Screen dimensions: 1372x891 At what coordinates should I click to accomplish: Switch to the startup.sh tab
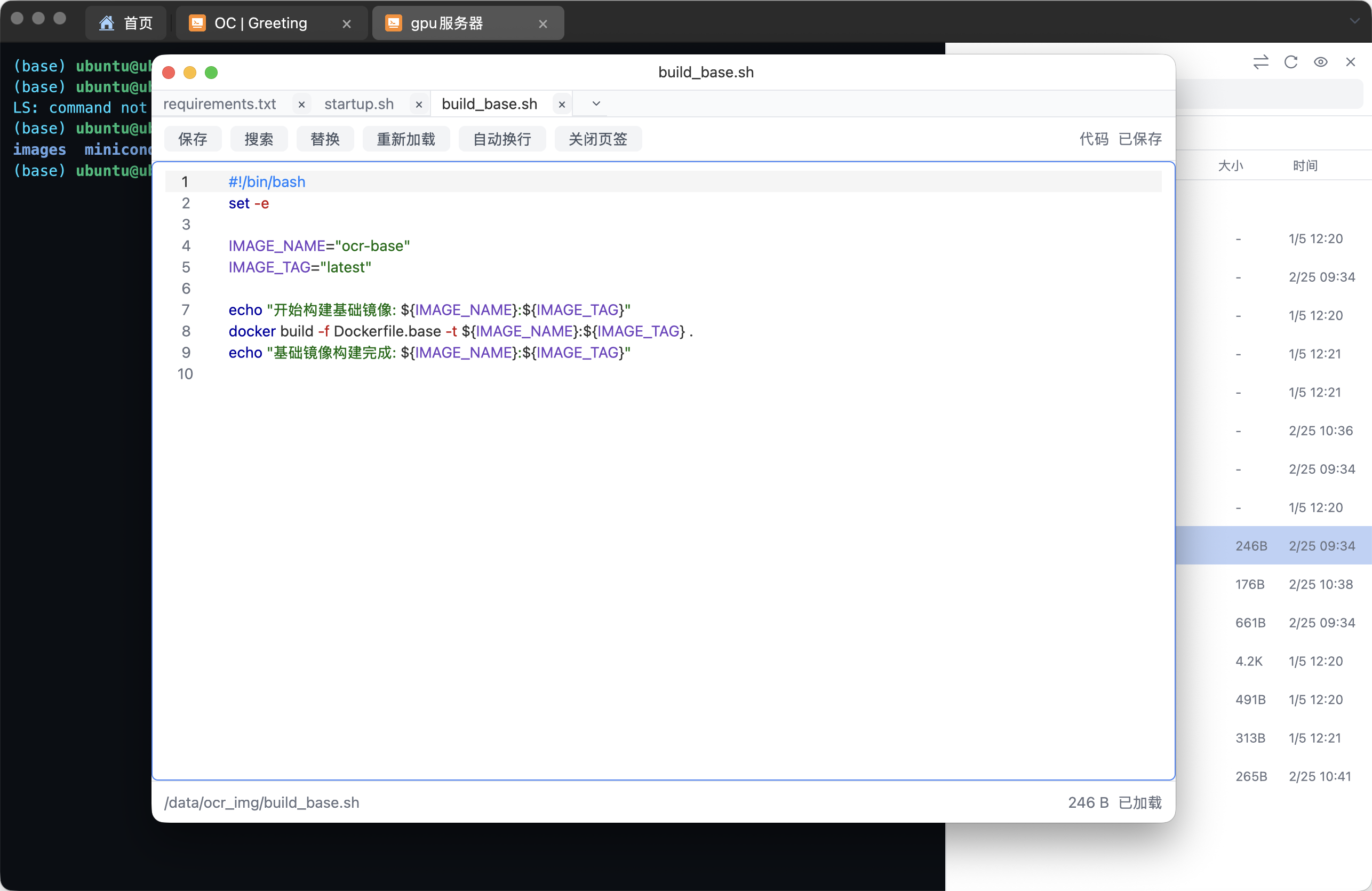coord(359,104)
